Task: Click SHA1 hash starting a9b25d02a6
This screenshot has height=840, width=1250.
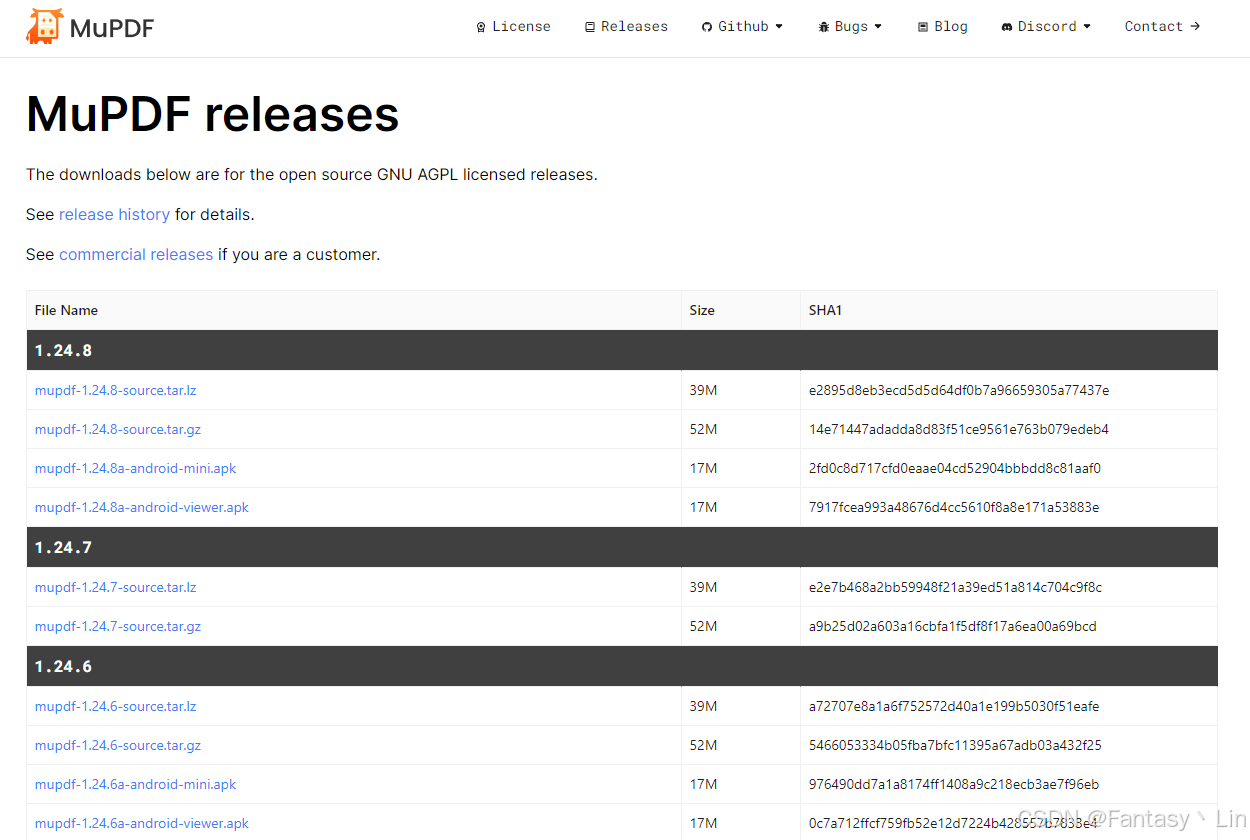Action: (952, 626)
